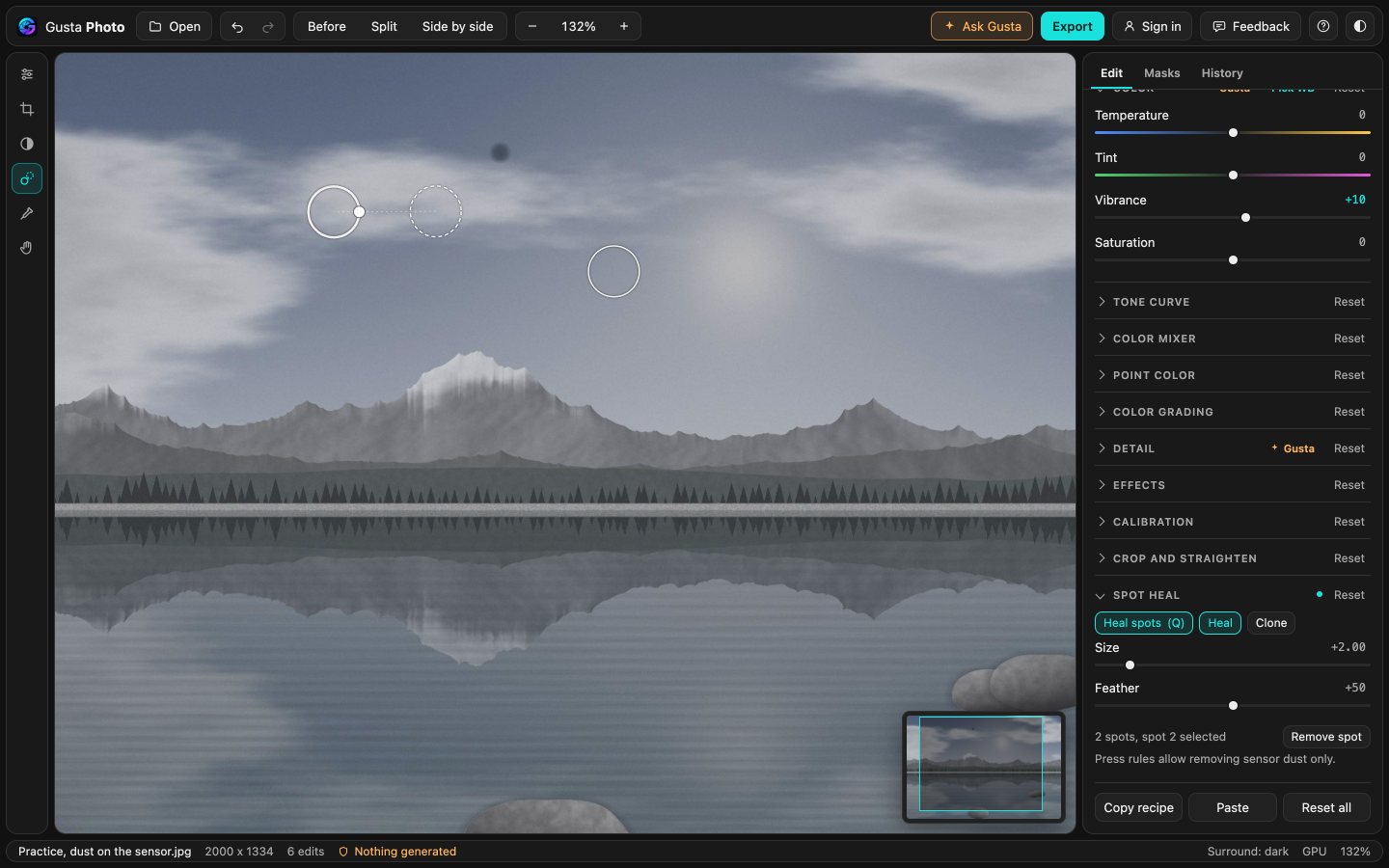Open the help question mark icon

1323,27
